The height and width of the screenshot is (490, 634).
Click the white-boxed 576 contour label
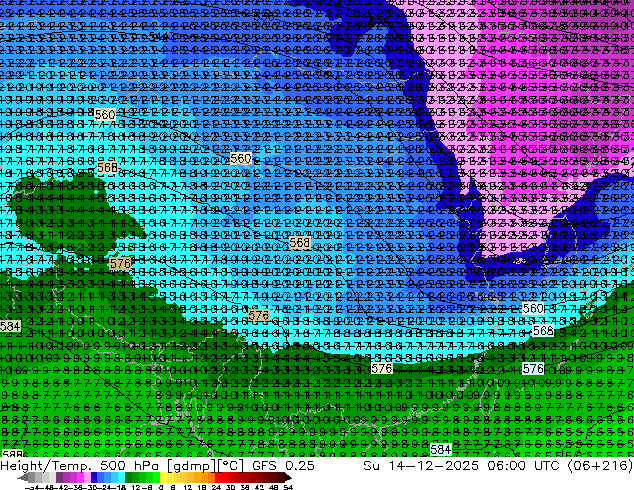[533, 369]
